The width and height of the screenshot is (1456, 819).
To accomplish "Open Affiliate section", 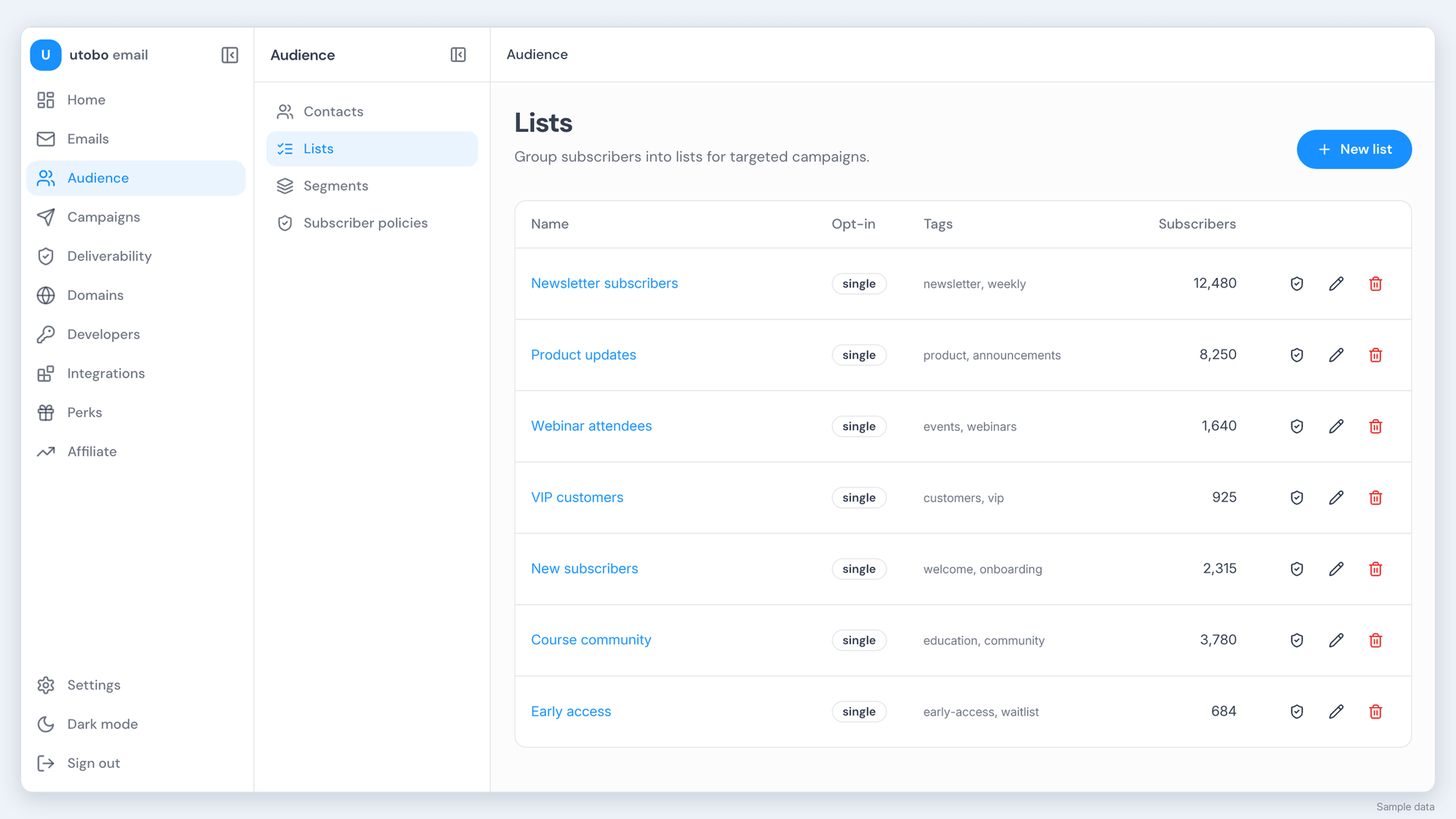I will pos(135,452).
